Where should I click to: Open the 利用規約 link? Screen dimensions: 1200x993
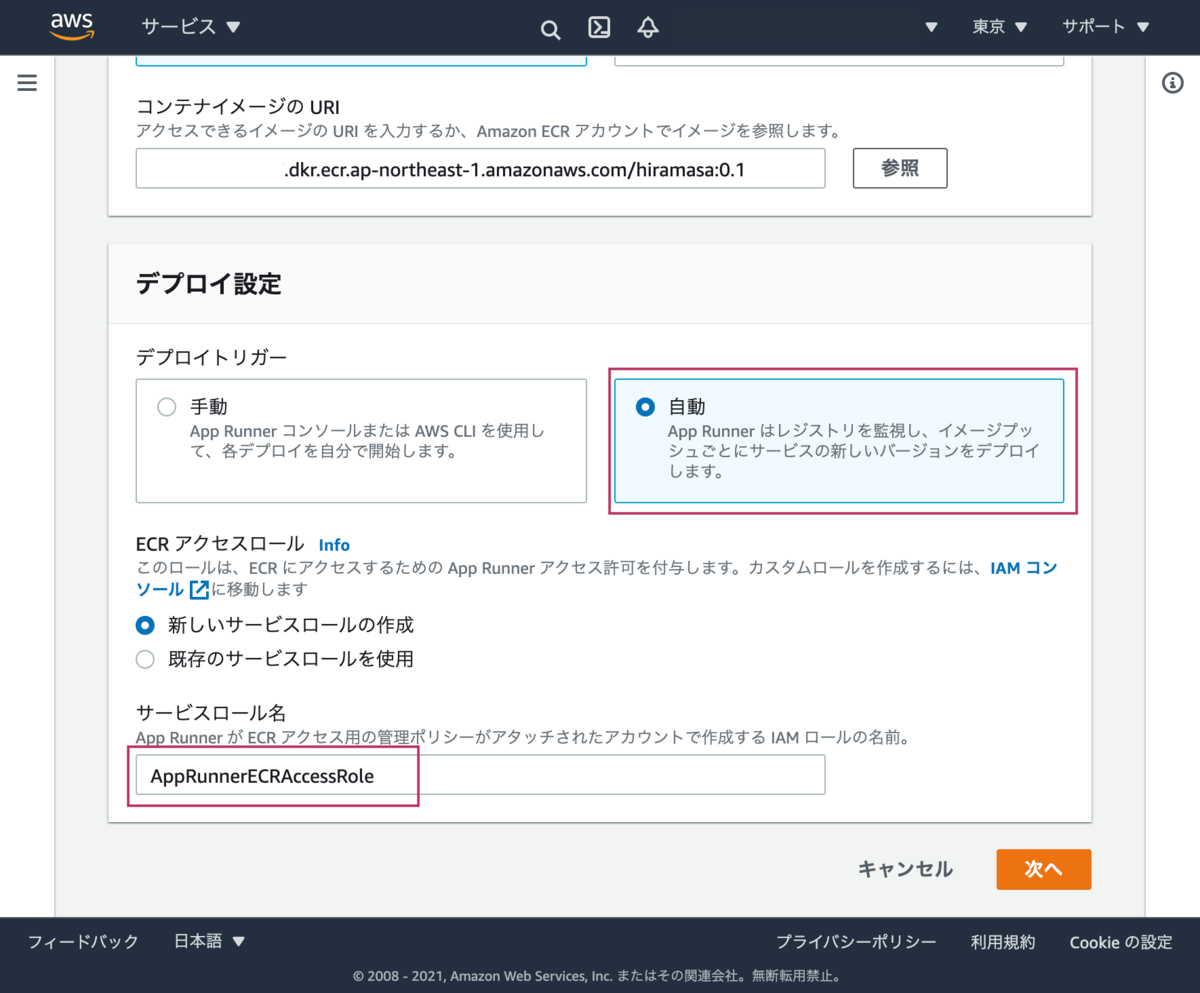(x=1003, y=941)
